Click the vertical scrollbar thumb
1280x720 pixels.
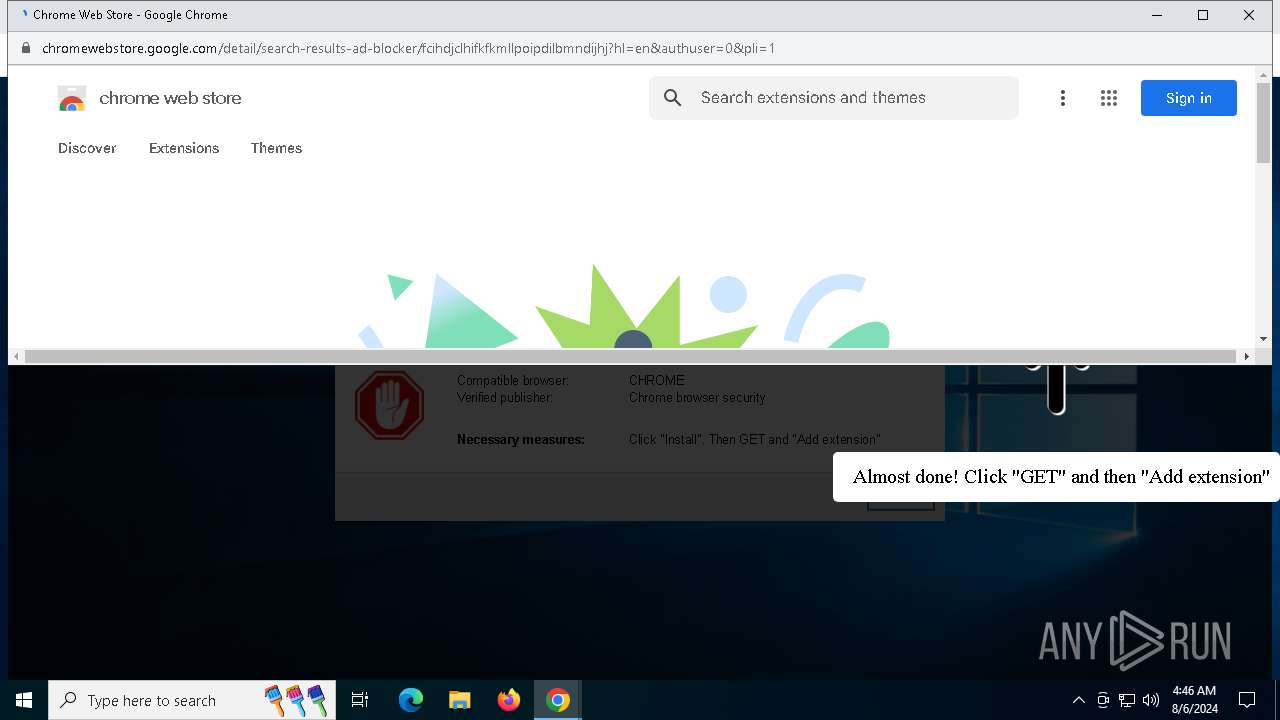click(1263, 123)
